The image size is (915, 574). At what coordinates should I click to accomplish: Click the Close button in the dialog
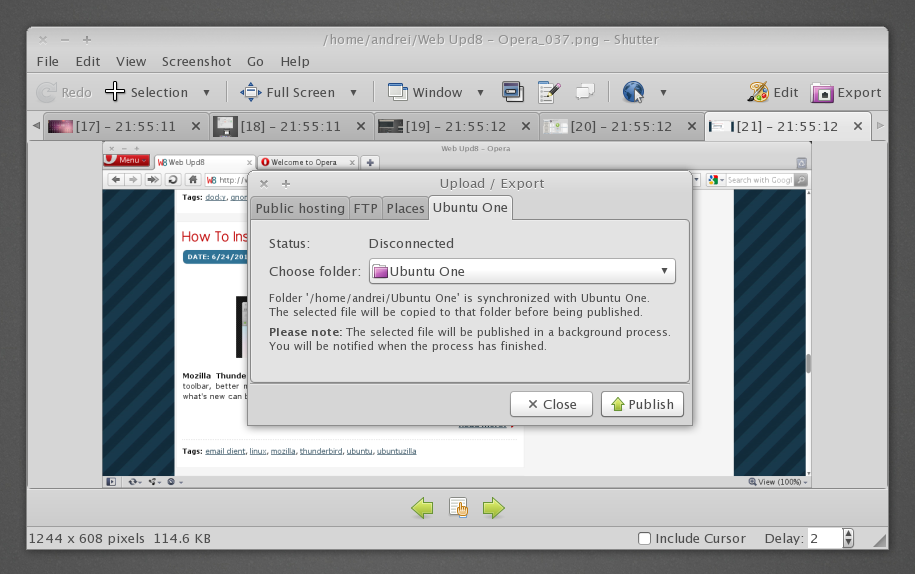point(551,404)
